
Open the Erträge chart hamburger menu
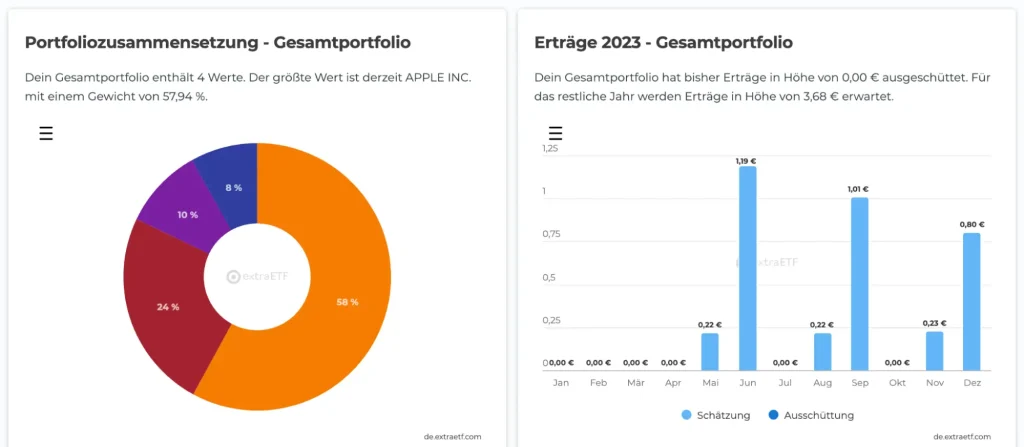[556, 134]
